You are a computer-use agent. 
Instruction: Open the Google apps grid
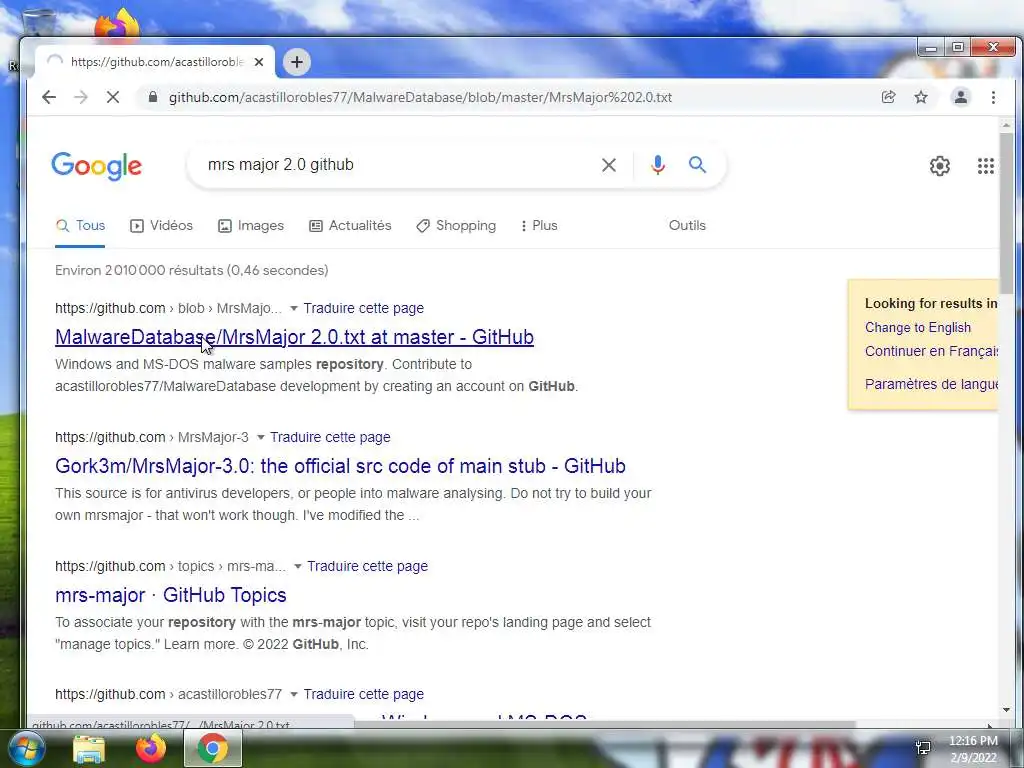985,166
